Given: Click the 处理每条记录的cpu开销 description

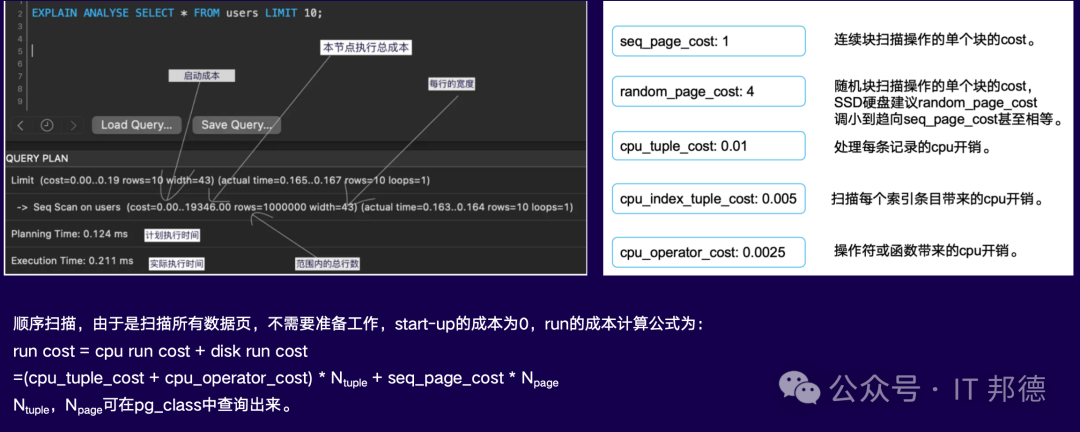Looking at the screenshot, I should point(914,146).
